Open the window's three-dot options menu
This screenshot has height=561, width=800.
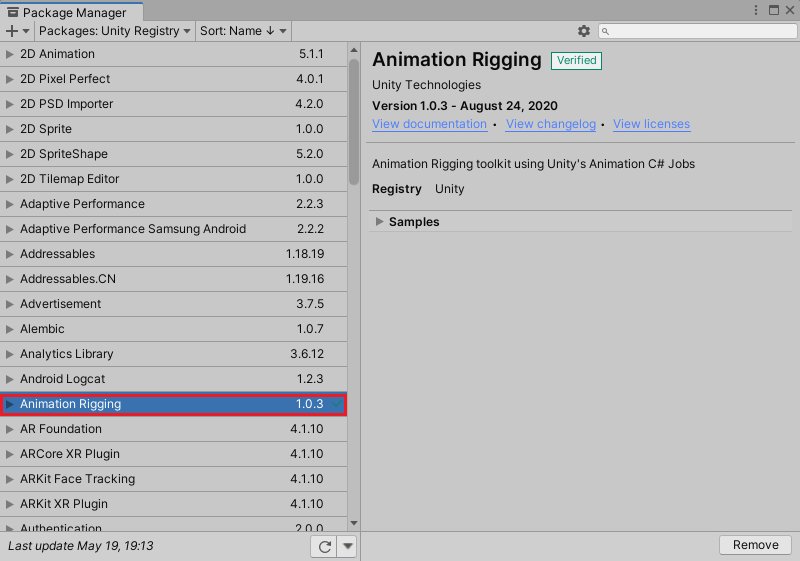757,10
